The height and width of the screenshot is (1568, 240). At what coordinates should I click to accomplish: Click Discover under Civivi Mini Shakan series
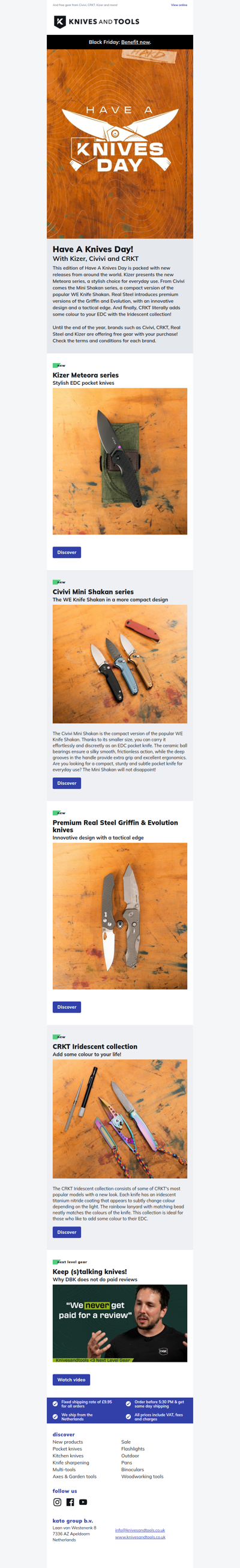click(67, 783)
